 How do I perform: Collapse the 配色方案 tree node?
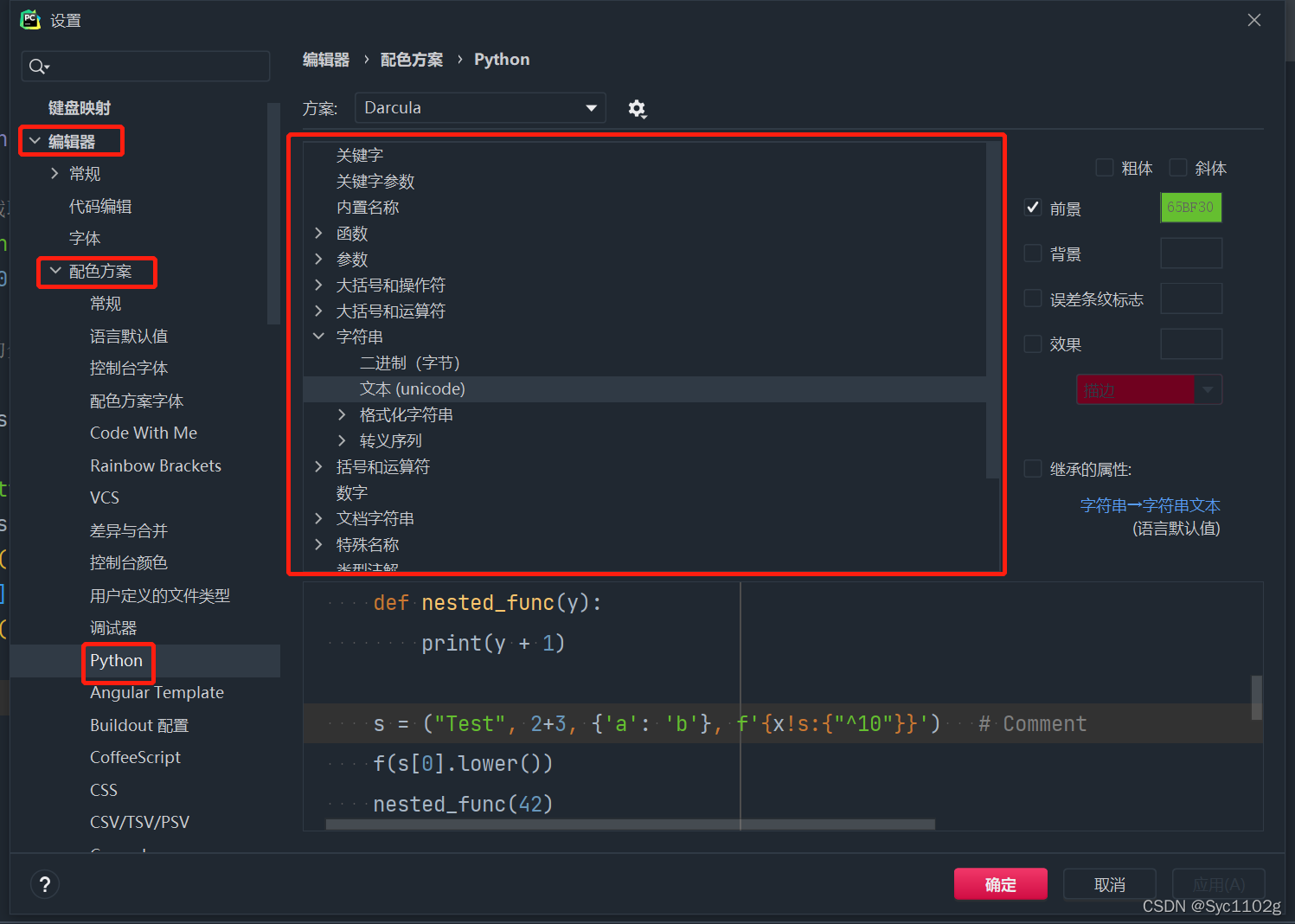click(x=55, y=271)
